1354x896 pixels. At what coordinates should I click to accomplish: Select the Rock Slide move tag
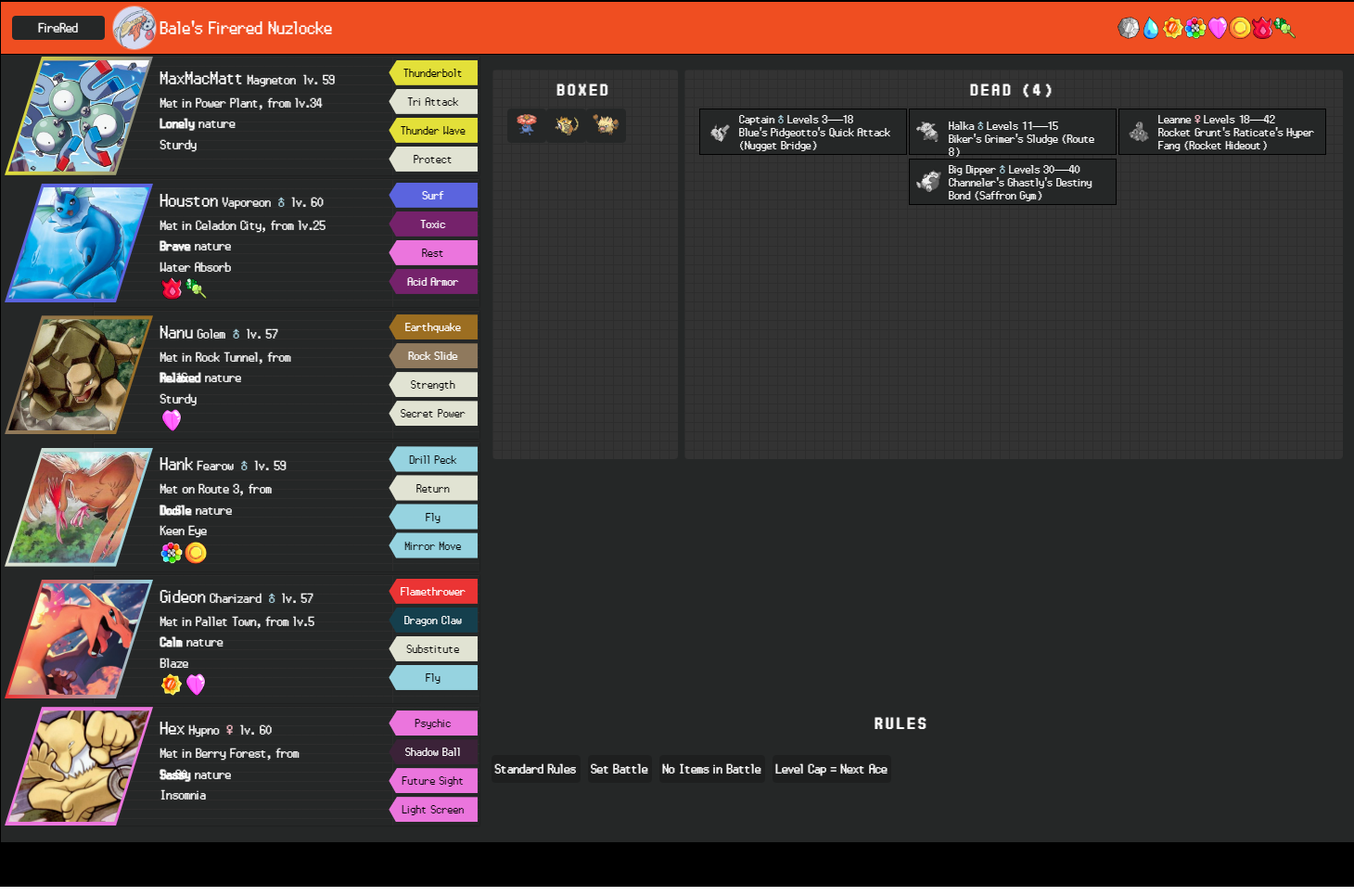tap(433, 356)
